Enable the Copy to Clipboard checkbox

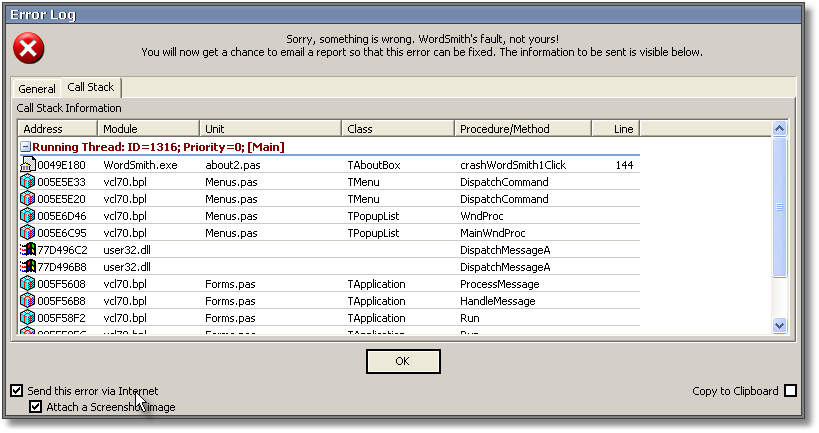[x=791, y=391]
